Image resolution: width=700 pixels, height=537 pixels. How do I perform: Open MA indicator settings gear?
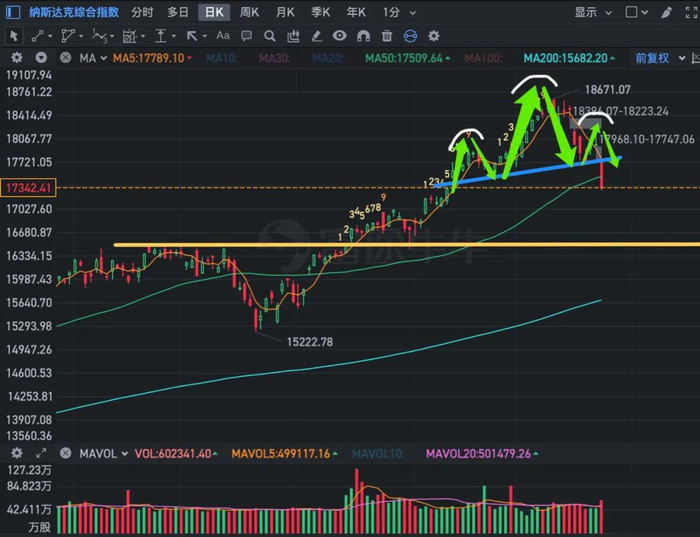[17, 58]
